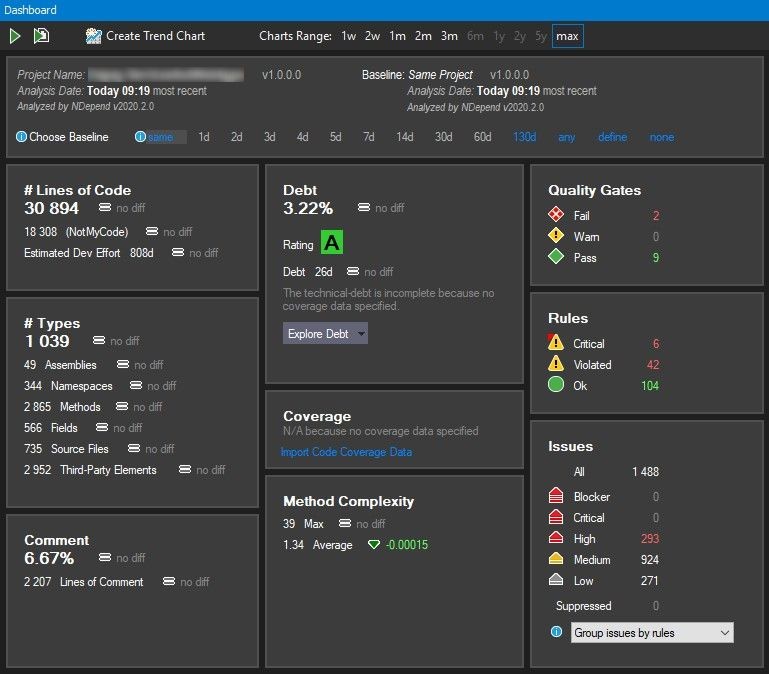Viewport: 769px width, 674px height.
Task: Click the green Ok rules circle icon
Action: click(556, 385)
